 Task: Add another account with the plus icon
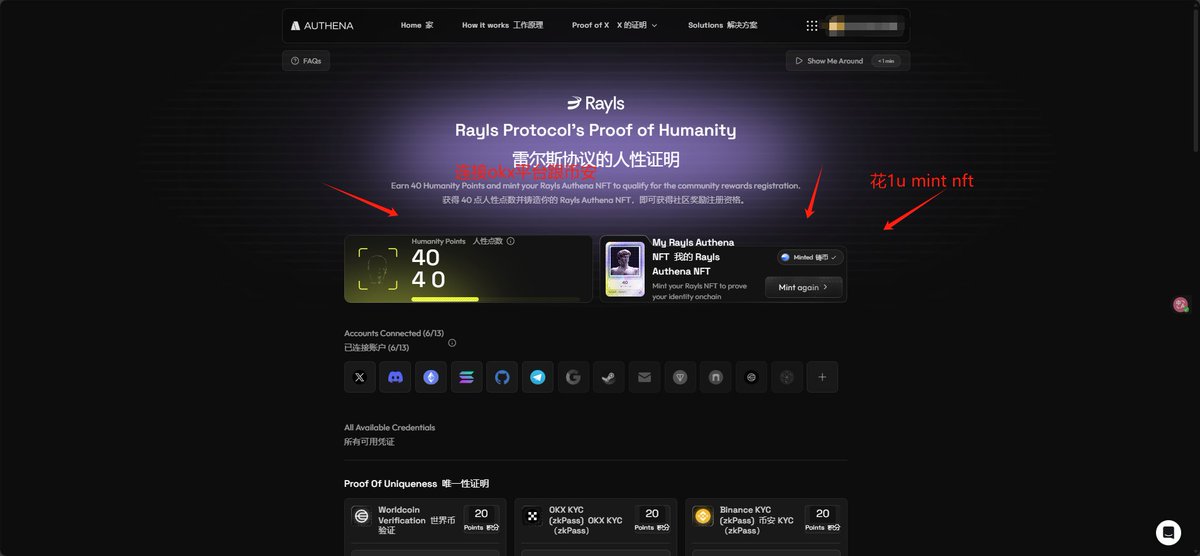tap(822, 377)
